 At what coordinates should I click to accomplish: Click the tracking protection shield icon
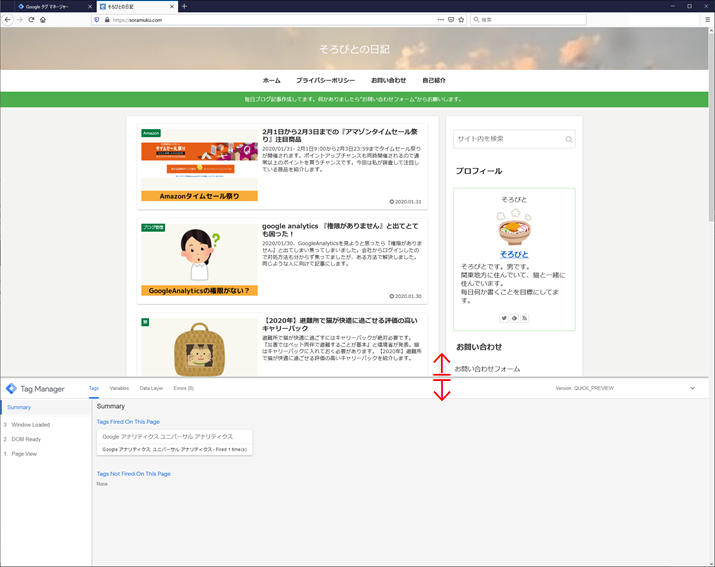pos(96,20)
